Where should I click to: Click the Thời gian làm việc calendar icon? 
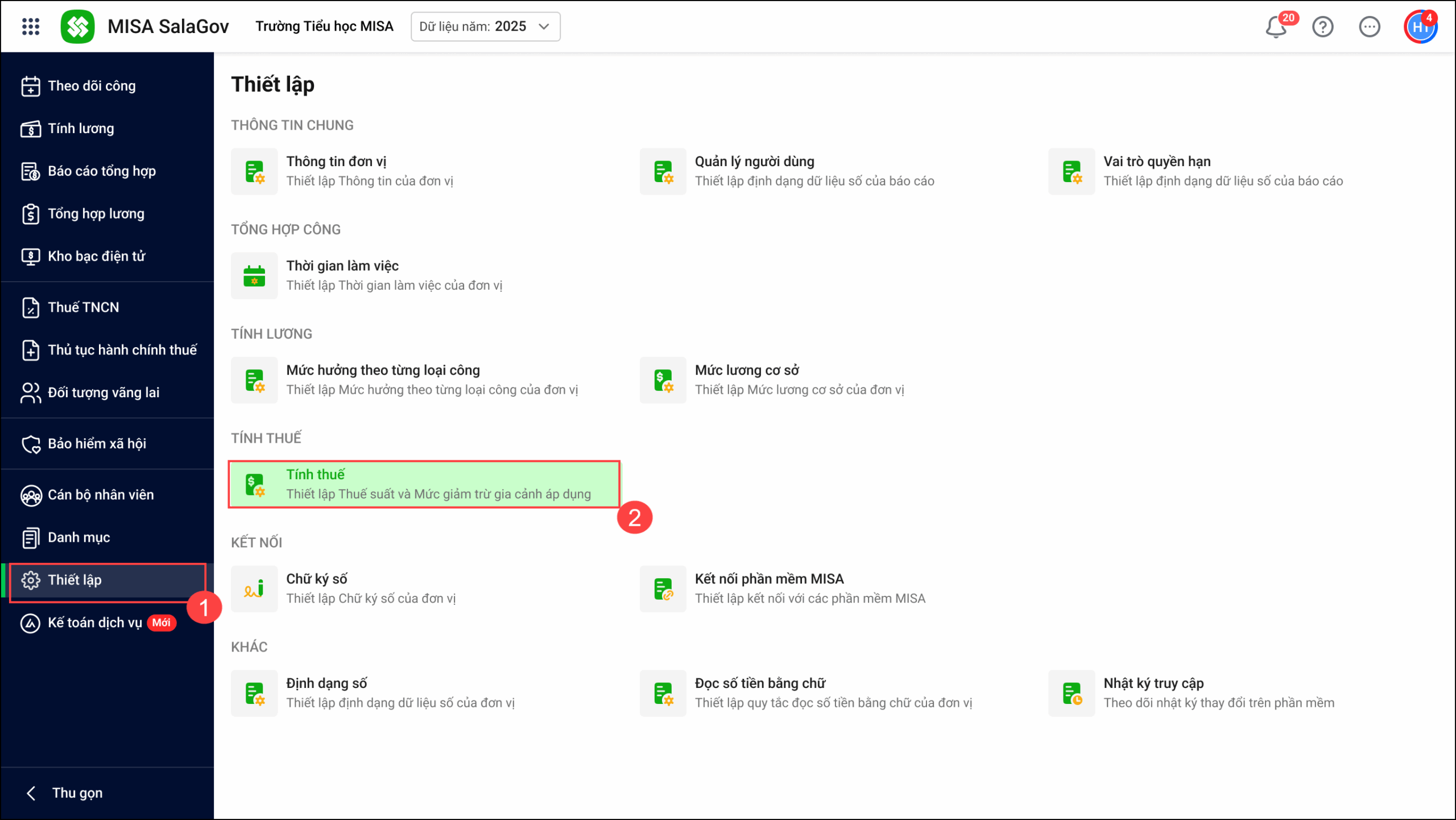[254, 275]
